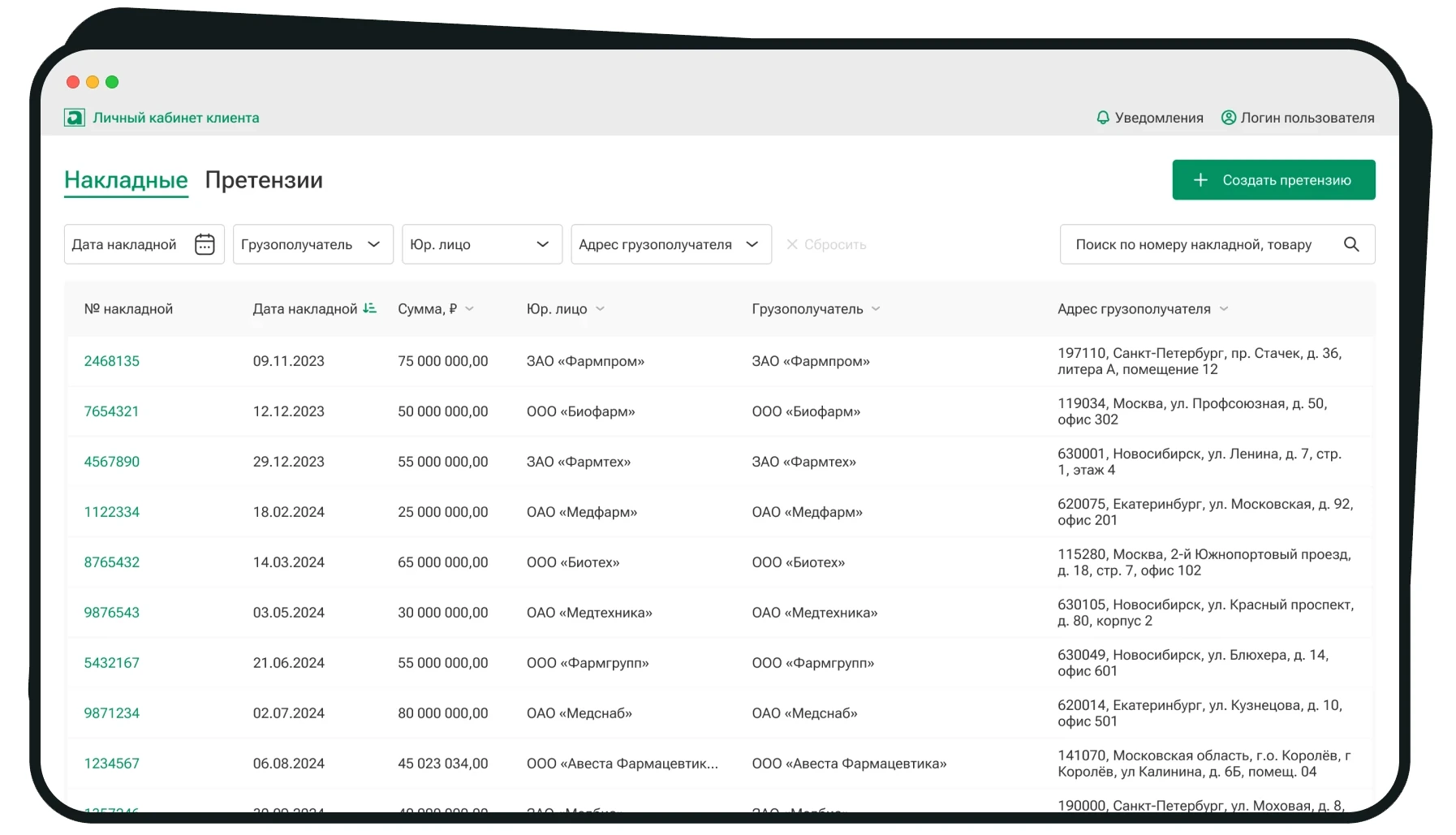Open invoice number 8765432
The height and width of the screenshot is (835, 1456).
coord(112,562)
